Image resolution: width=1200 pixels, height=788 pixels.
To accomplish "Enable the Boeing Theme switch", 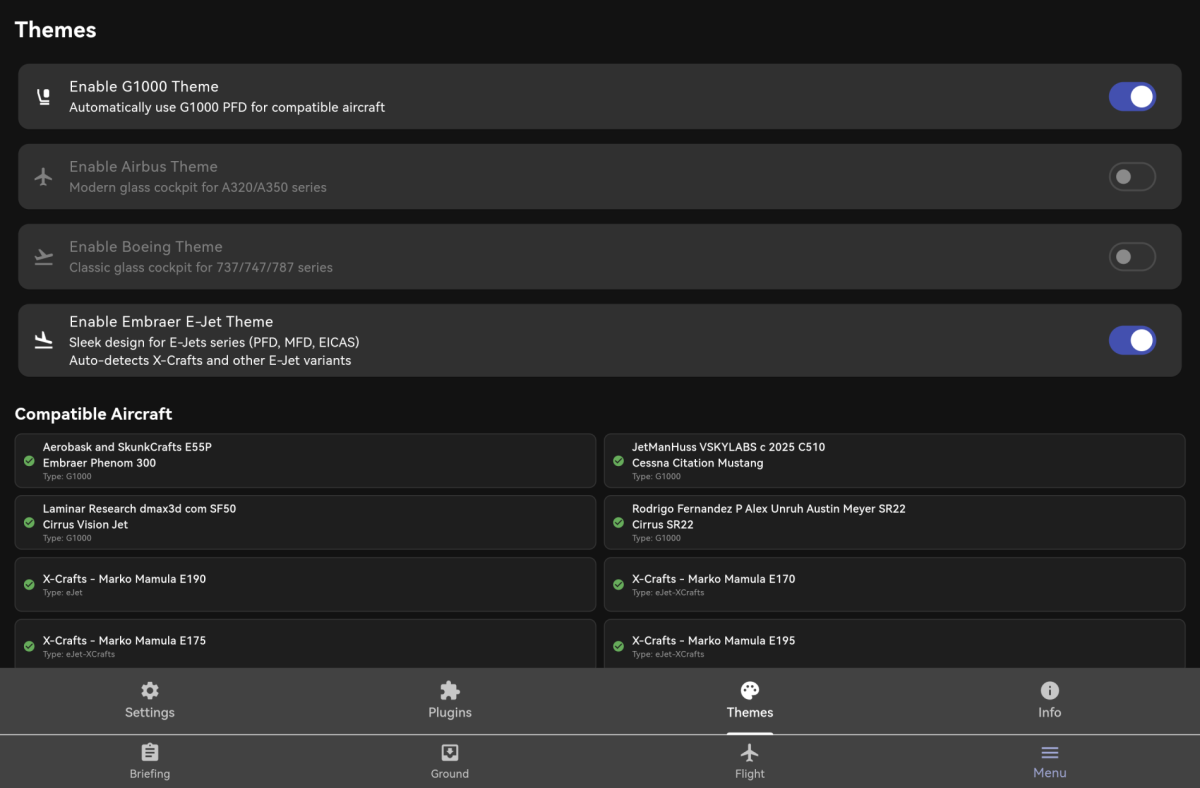I will 1132,257.
